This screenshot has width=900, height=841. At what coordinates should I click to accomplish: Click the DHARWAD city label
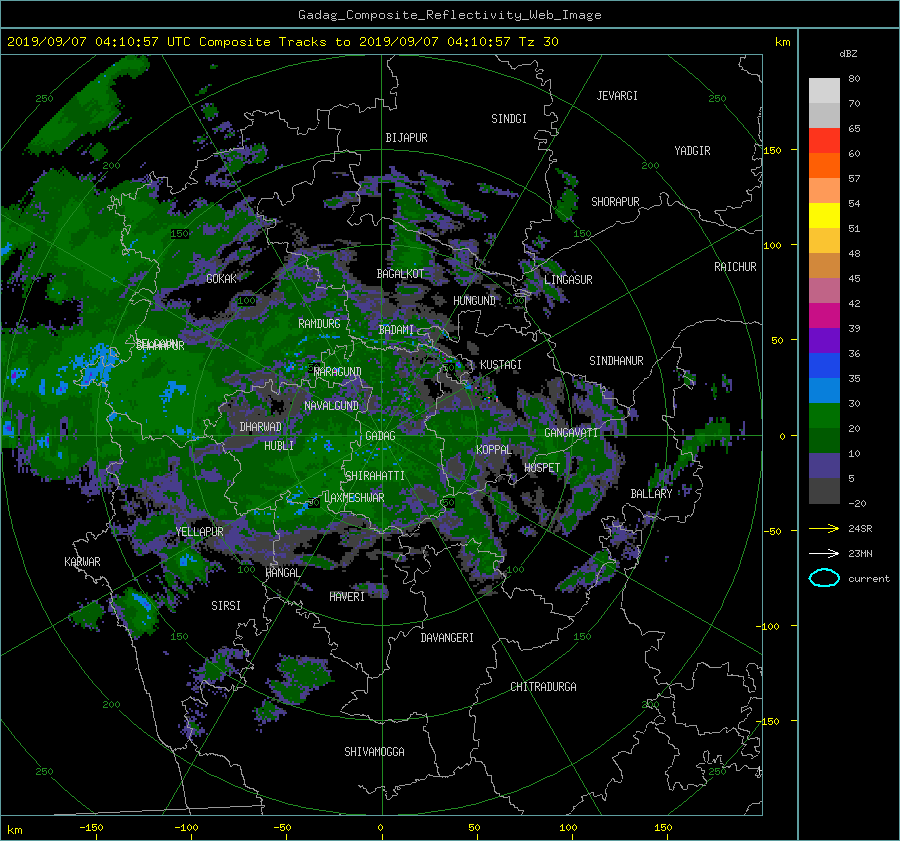(x=261, y=427)
